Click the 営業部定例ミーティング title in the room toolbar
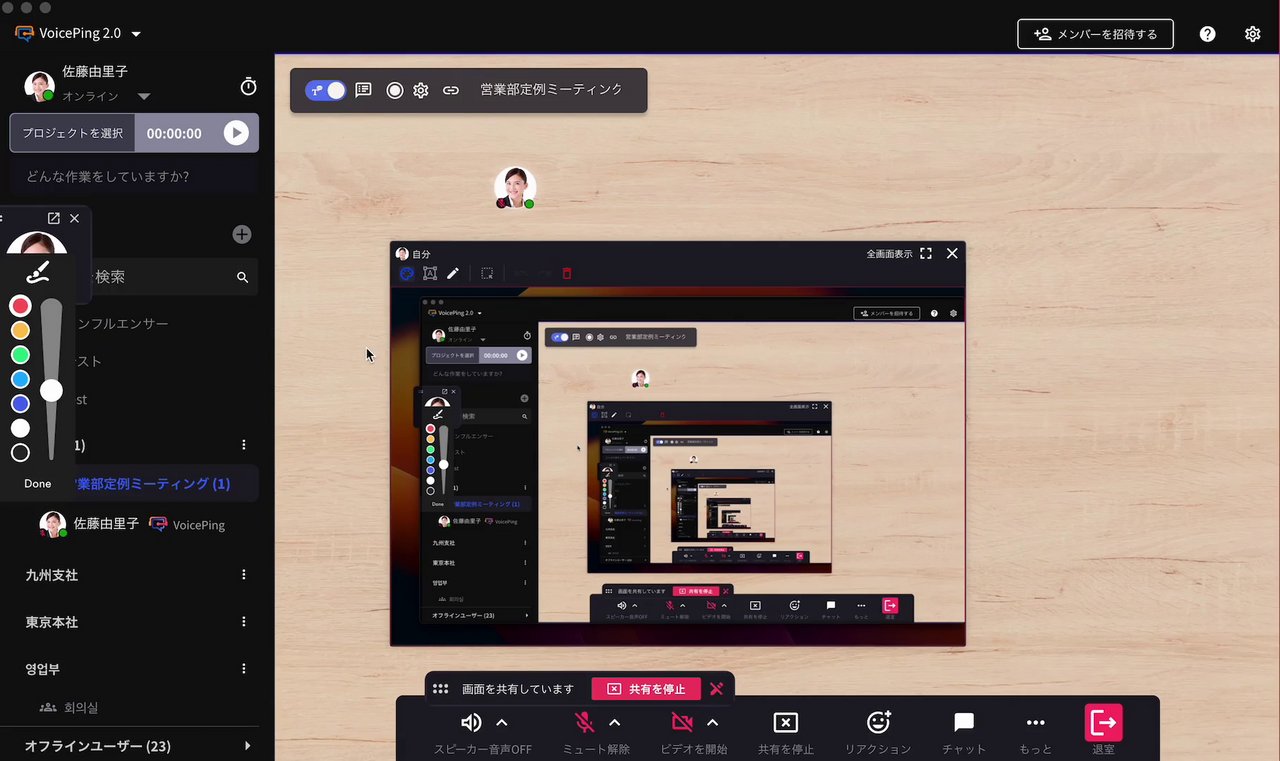The height and width of the screenshot is (761, 1280). (x=552, y=89)
